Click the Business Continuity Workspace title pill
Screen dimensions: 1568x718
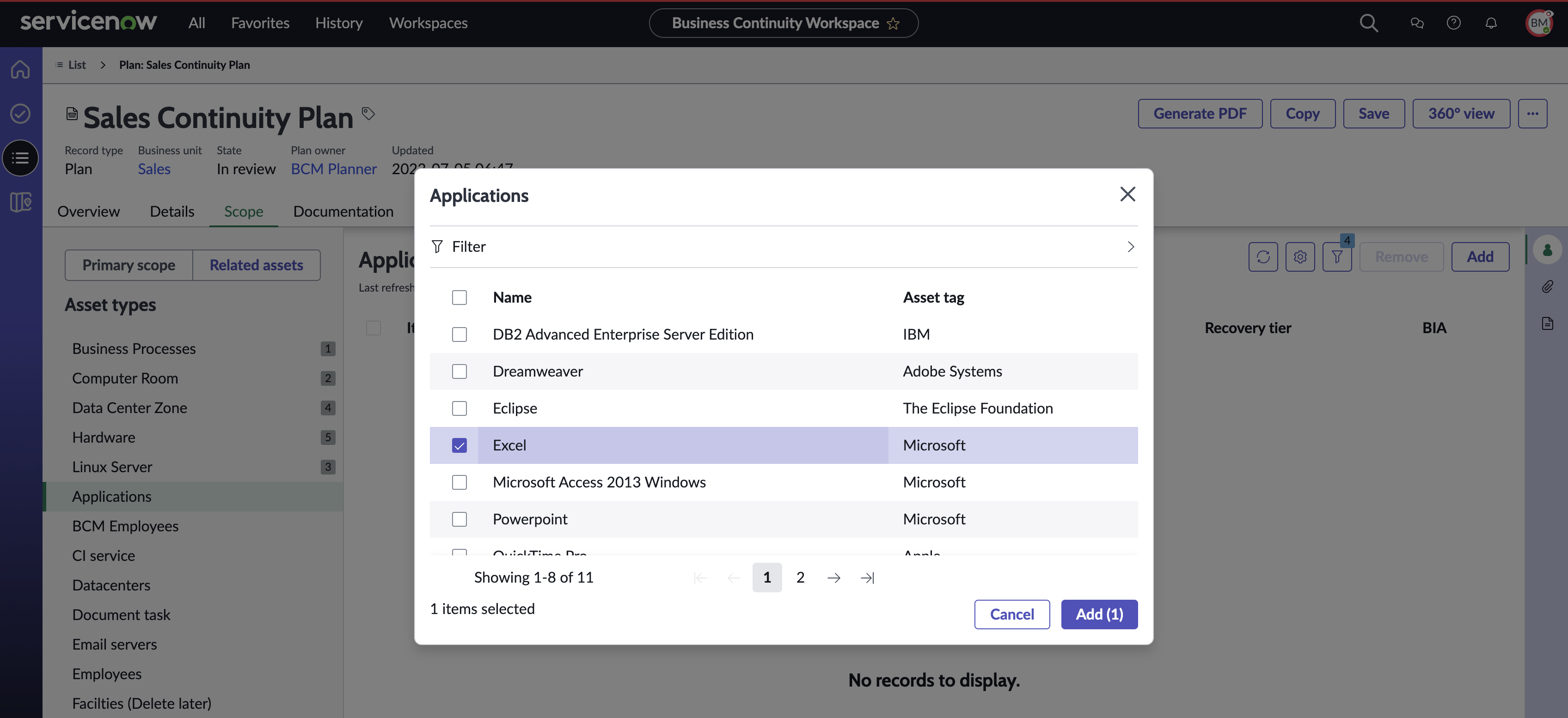click(784, 23)
